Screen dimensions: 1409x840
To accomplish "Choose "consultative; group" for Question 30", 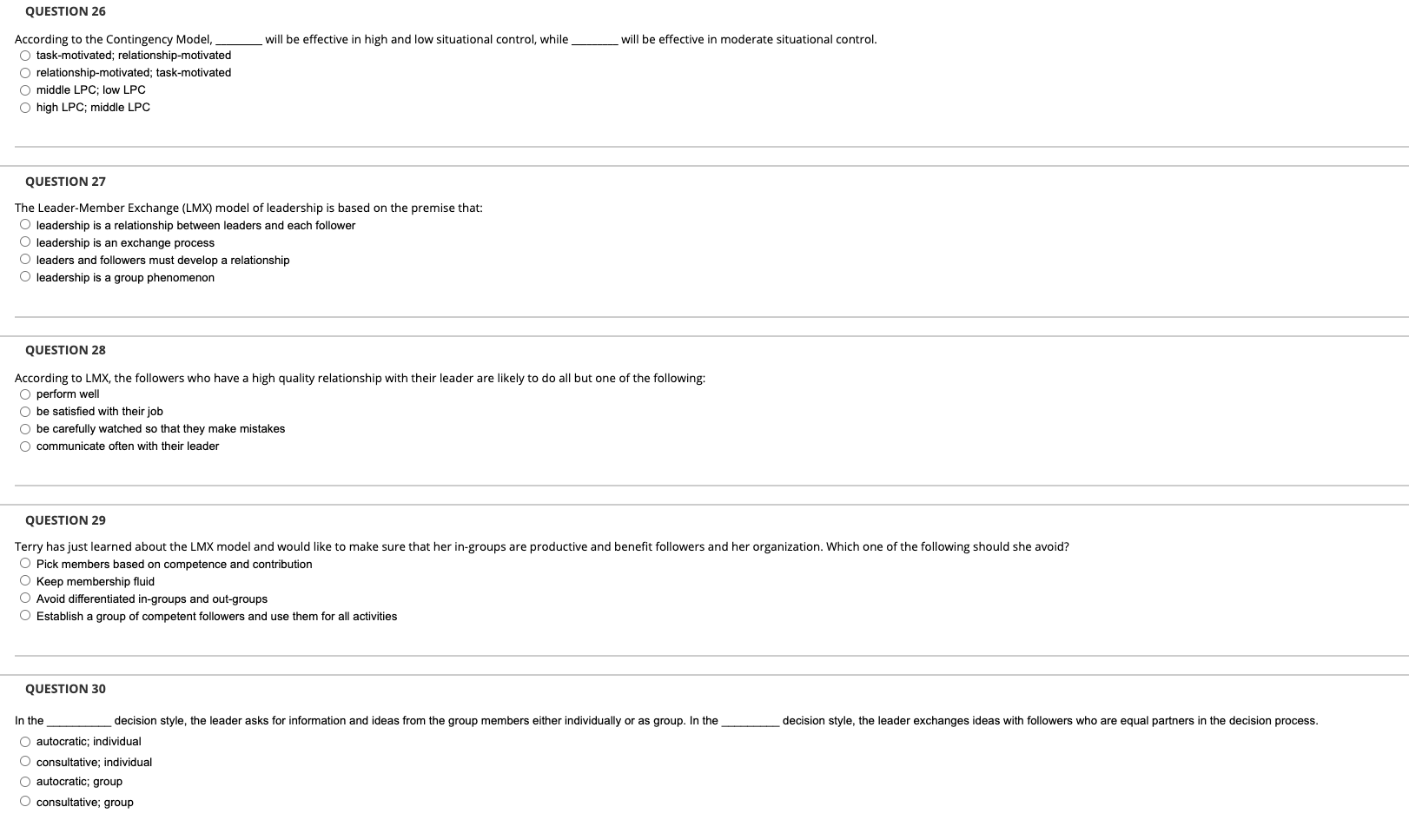I will [23, 801].
